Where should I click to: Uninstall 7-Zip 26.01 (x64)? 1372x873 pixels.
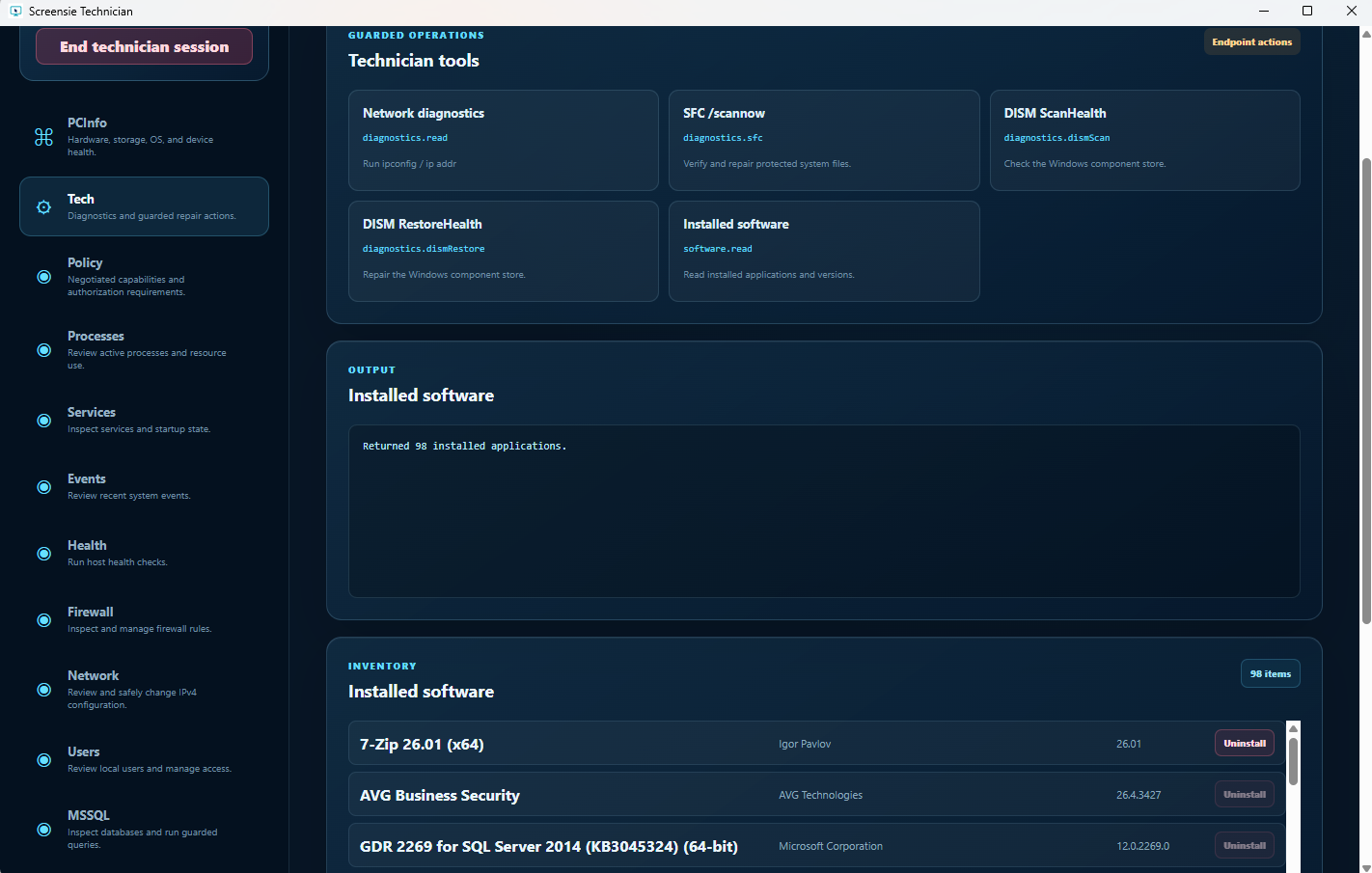pos(1245,744)
